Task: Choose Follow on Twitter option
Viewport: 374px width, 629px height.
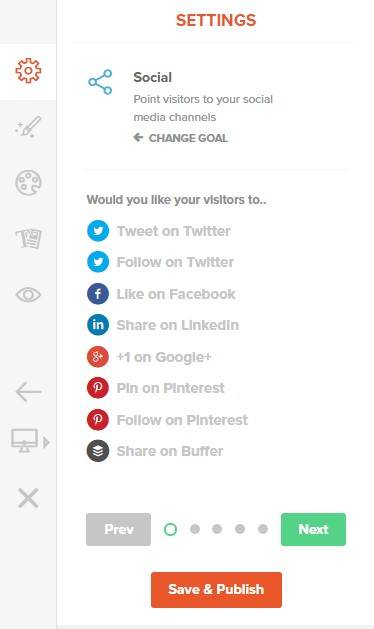Action: 161,262
